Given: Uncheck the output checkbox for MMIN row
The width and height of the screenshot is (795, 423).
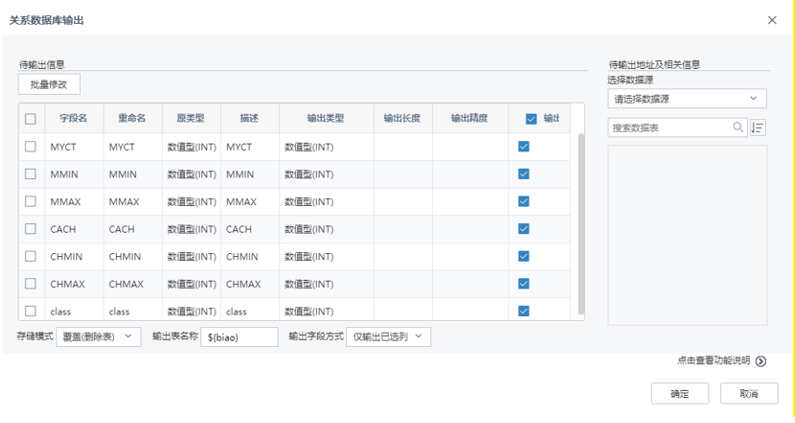Looking at the screenshot, I should point(524,174).
